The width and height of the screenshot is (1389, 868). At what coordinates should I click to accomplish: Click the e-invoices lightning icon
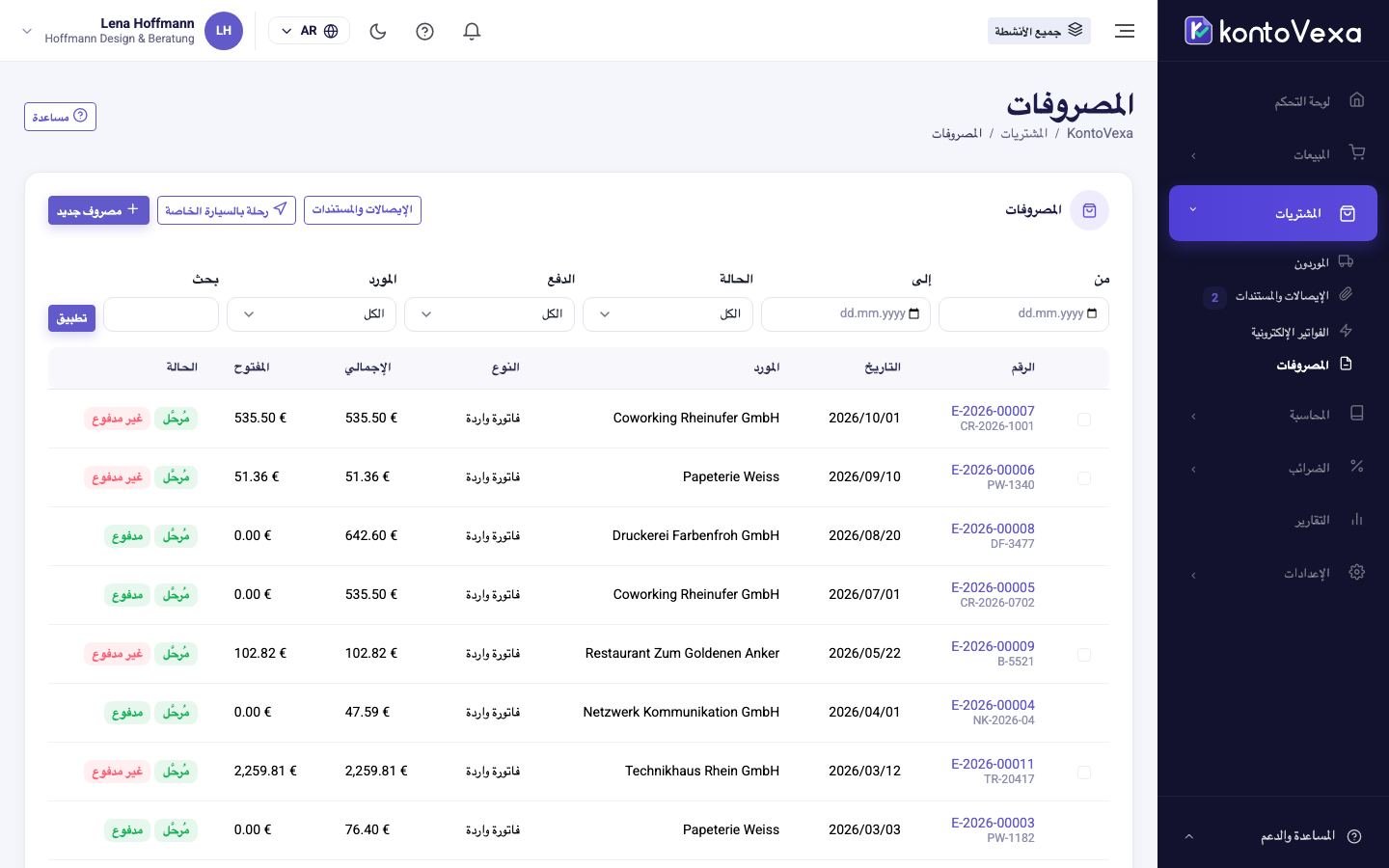click(x=1346, y=331)
